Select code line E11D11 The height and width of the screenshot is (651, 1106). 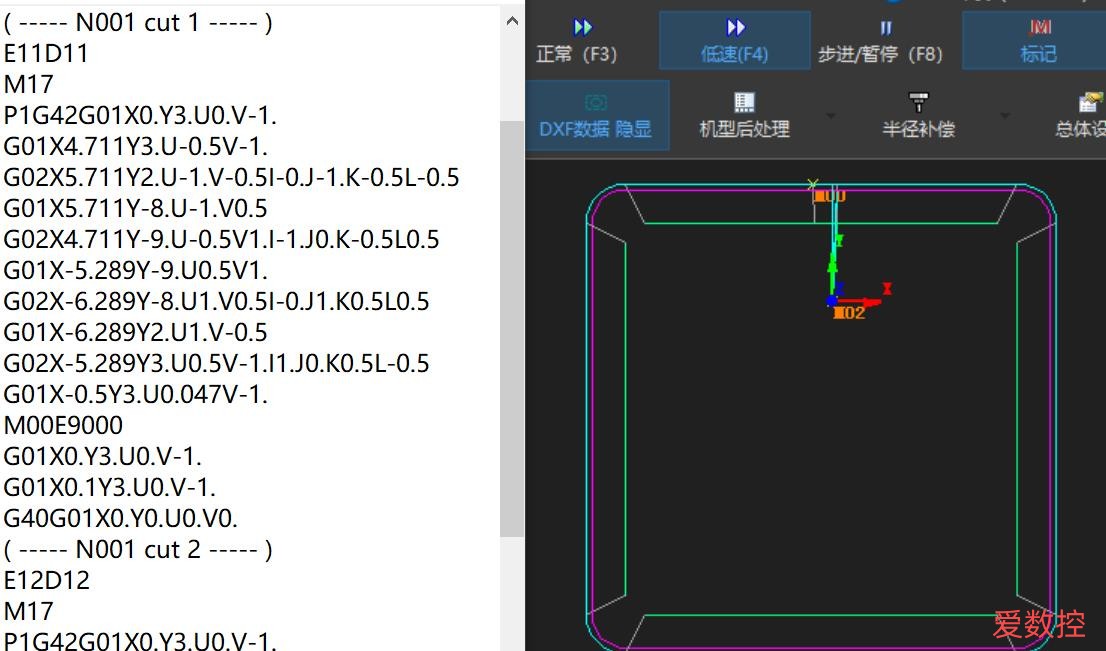click(46, 54)
